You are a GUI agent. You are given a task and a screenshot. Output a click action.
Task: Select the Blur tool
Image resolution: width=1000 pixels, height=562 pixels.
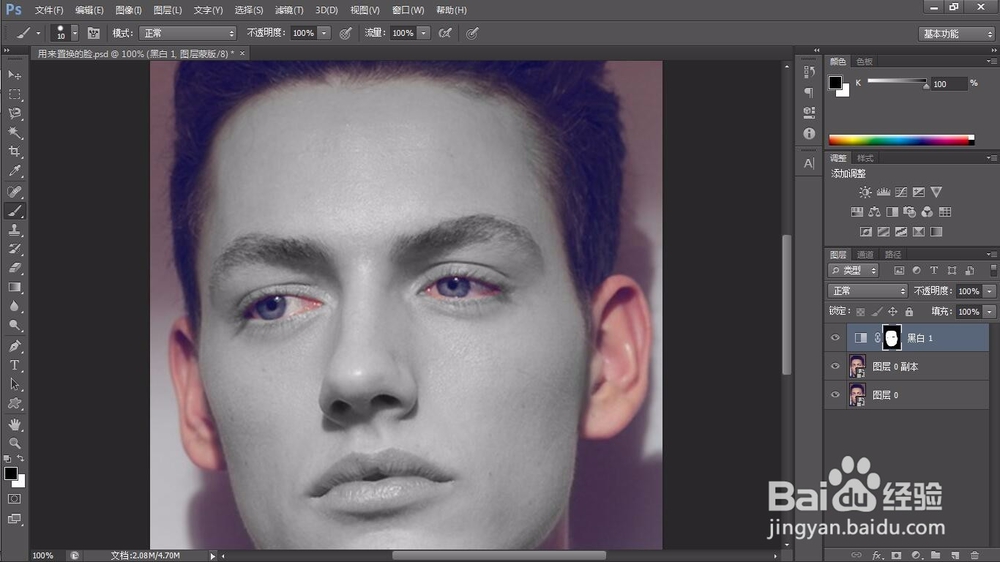[14, 306]
